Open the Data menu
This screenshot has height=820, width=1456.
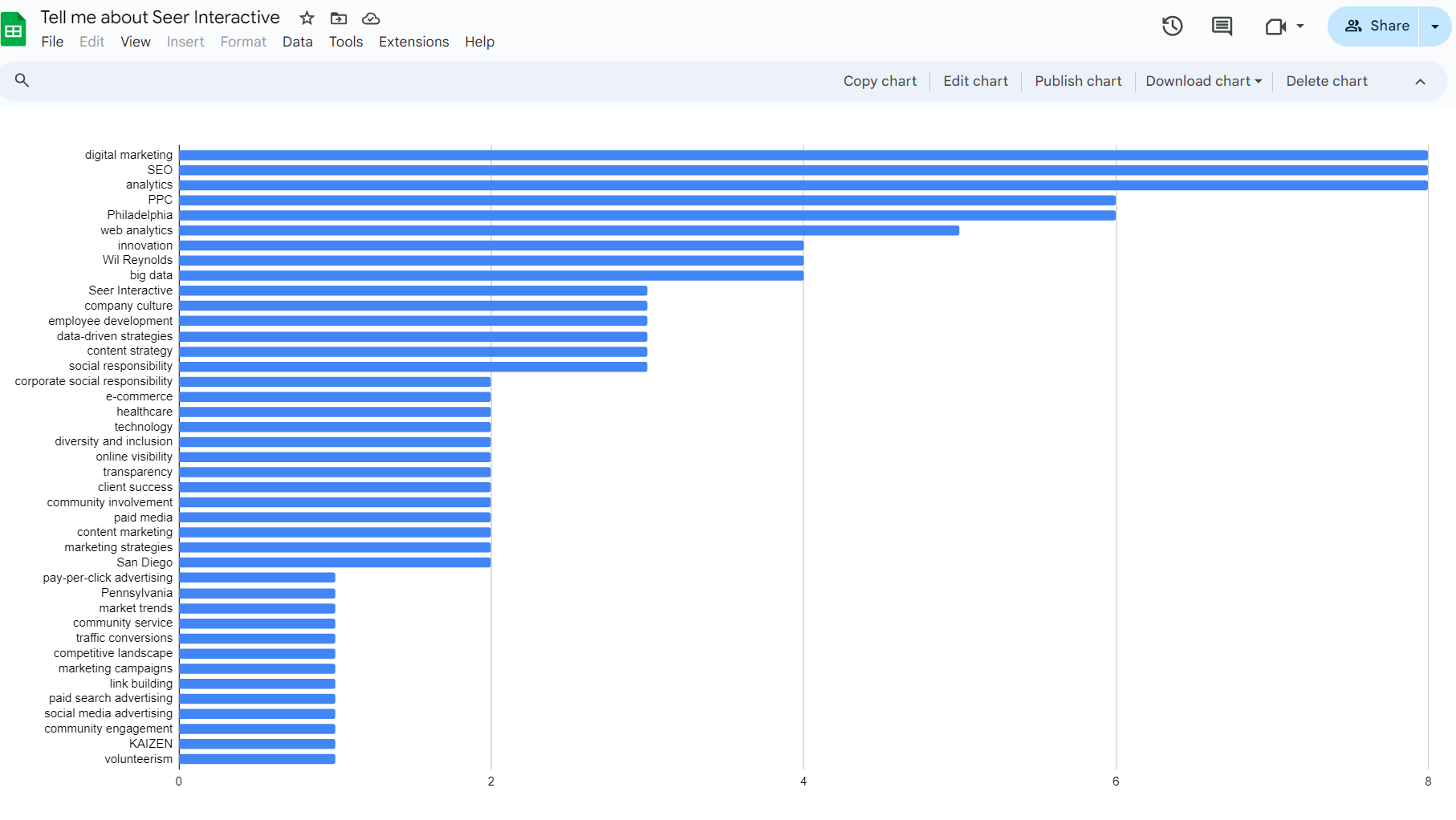[297, 42]
